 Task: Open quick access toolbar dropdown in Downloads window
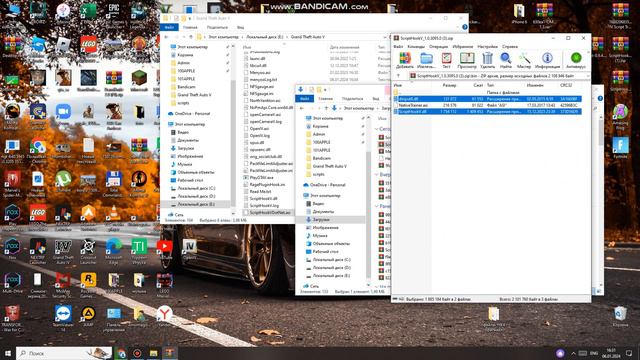pos(325,90)
